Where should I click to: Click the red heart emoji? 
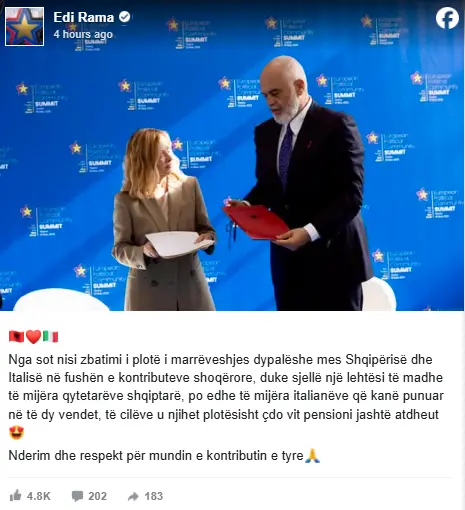(33, 337)
